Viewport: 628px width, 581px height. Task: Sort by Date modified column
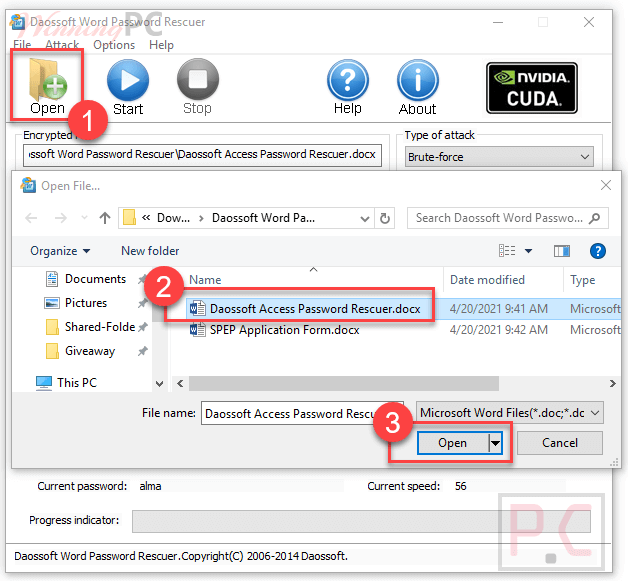[x=487, y=280]
